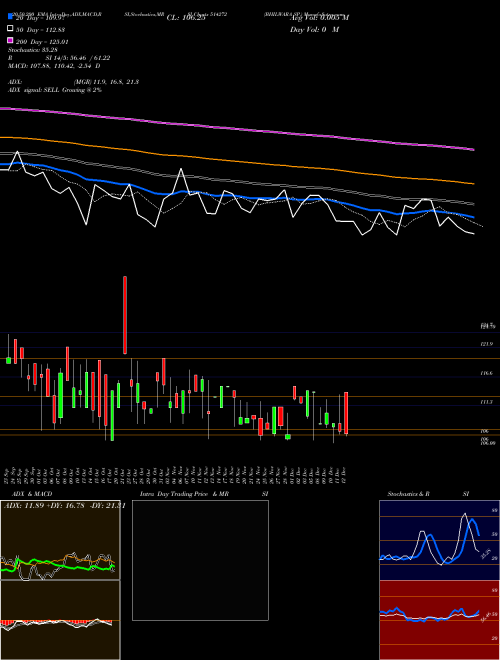Click the tall red spike candlestick
500x660 pixels.
click(125, 315)
